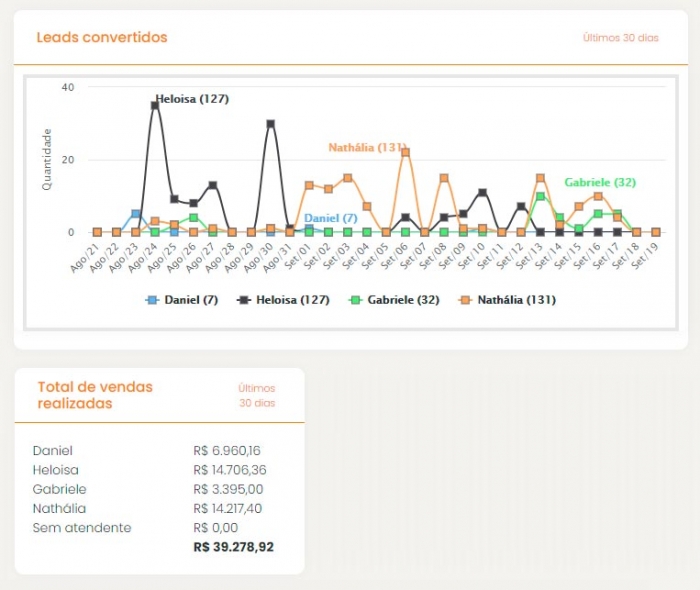Select Gabriele's green peak point at Set/13
The width and height of the screenshot is (700, 590).
pos(540,196)
